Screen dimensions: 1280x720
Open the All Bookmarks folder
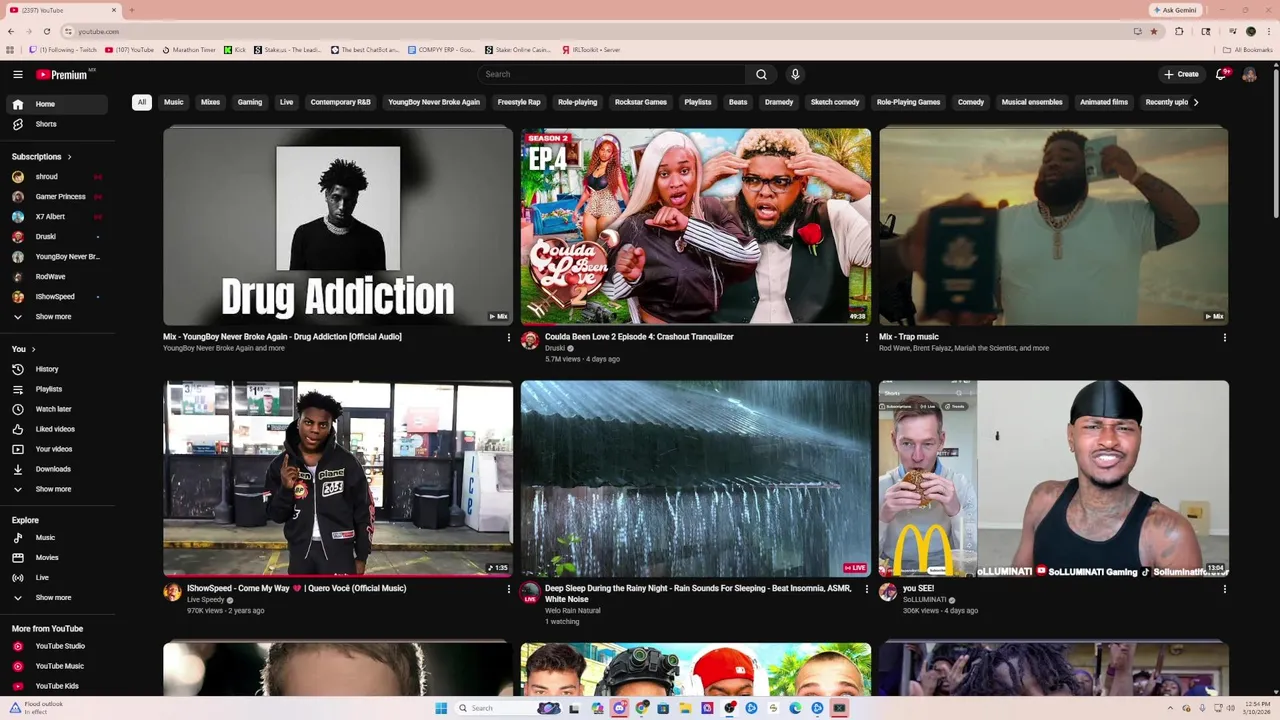pos(1247,49)
